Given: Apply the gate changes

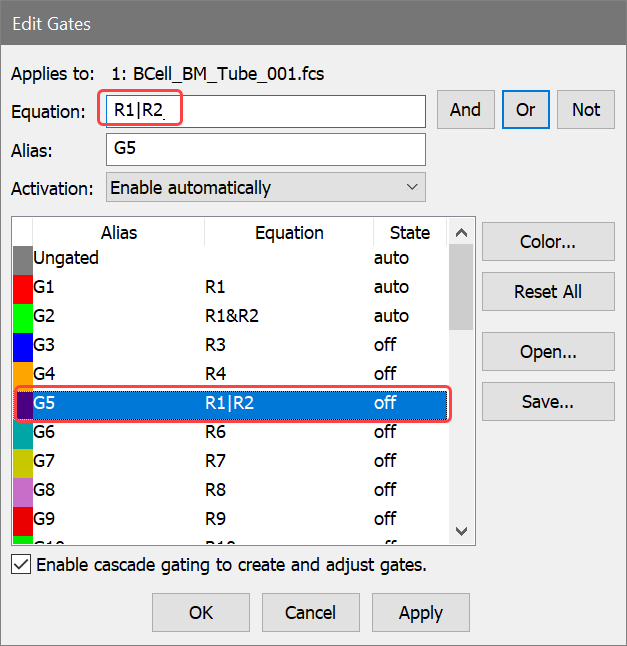Looking at the screenshot, I should [421, 612].
